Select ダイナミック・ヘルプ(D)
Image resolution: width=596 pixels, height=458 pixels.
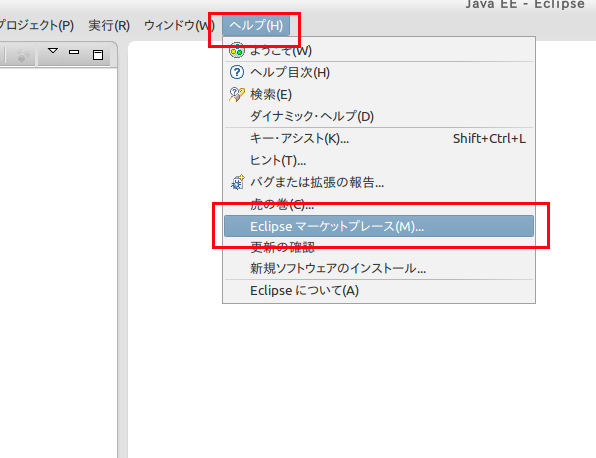(379, 116)
